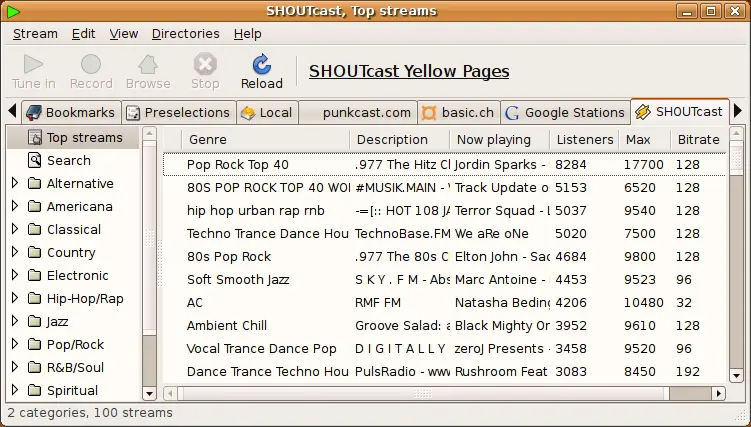This screenshot has height=427, width=751.
Task: Click the Browse home icon
Action: tap(148, 64)
